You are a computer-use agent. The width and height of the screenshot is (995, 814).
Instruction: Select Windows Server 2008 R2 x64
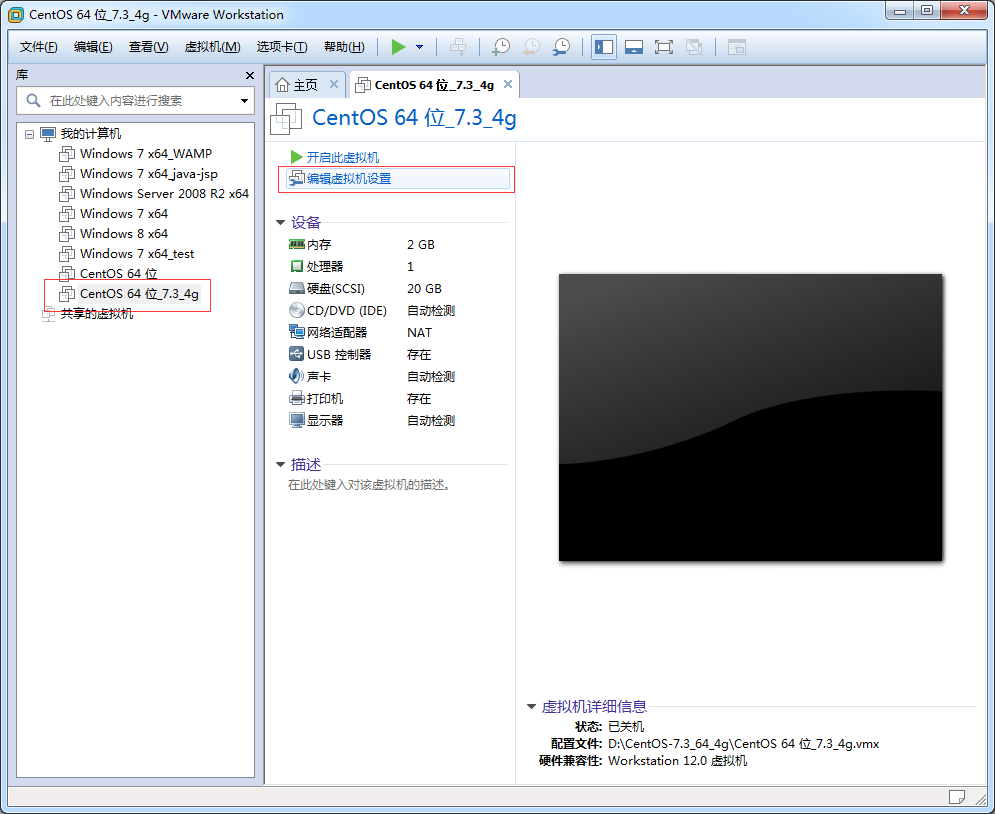(x=154, y=194)
